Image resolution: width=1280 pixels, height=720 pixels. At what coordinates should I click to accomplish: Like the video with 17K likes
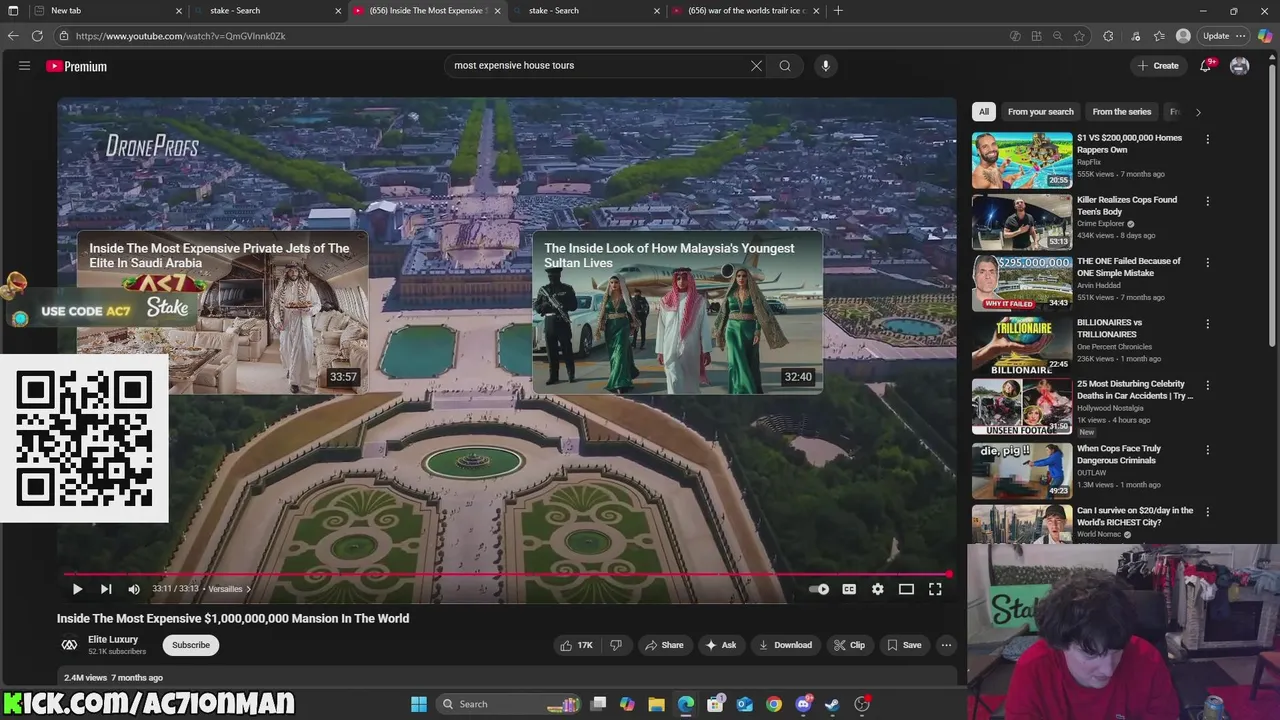point(577,645)
